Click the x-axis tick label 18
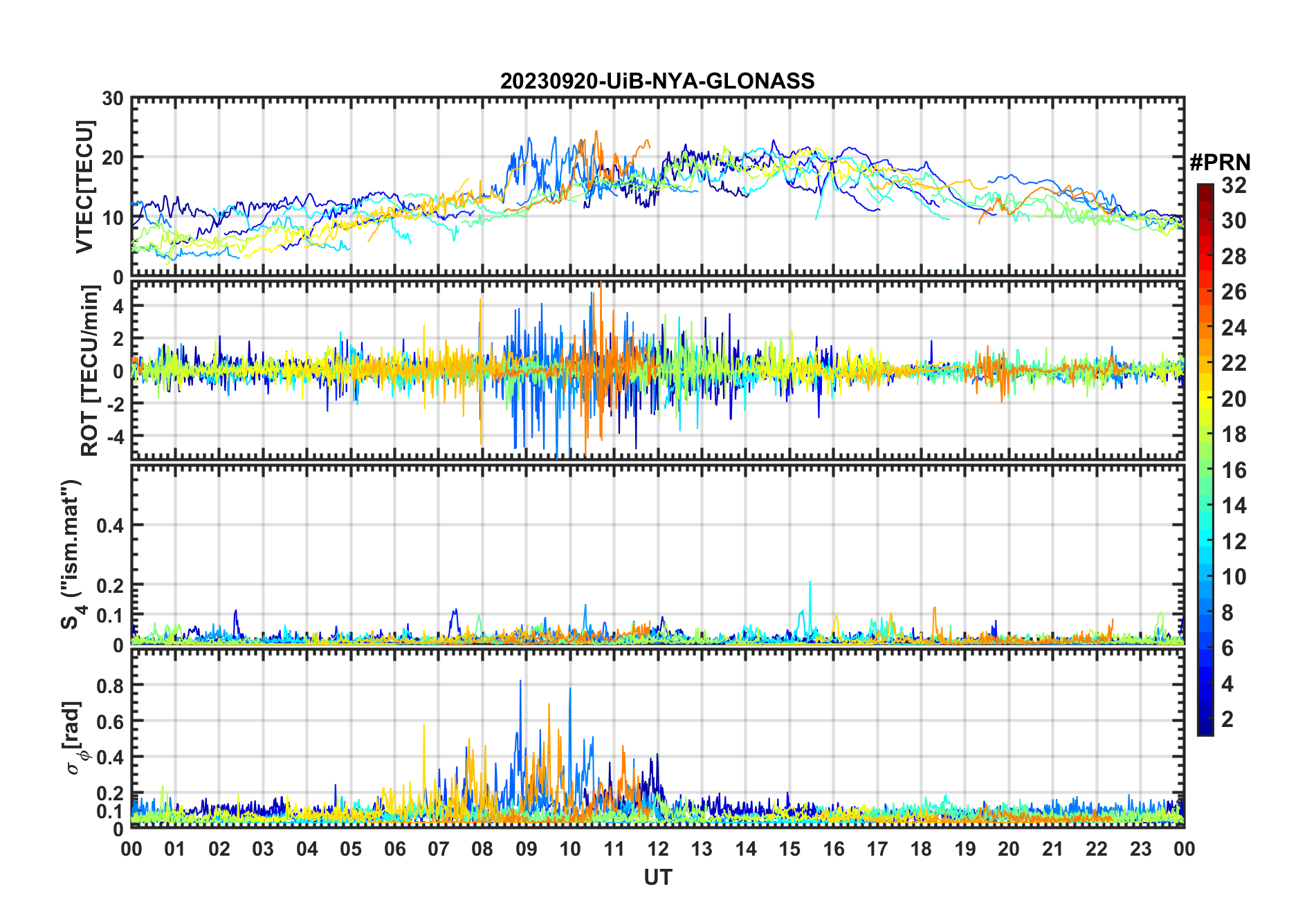The height and width of the screenshot is (920, 1316). point(920,849)
